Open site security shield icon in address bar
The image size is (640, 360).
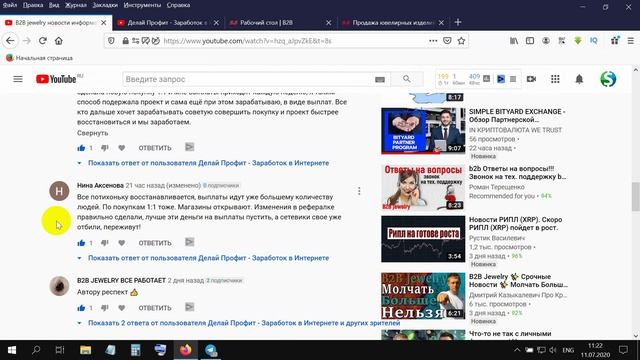[111, 41]
